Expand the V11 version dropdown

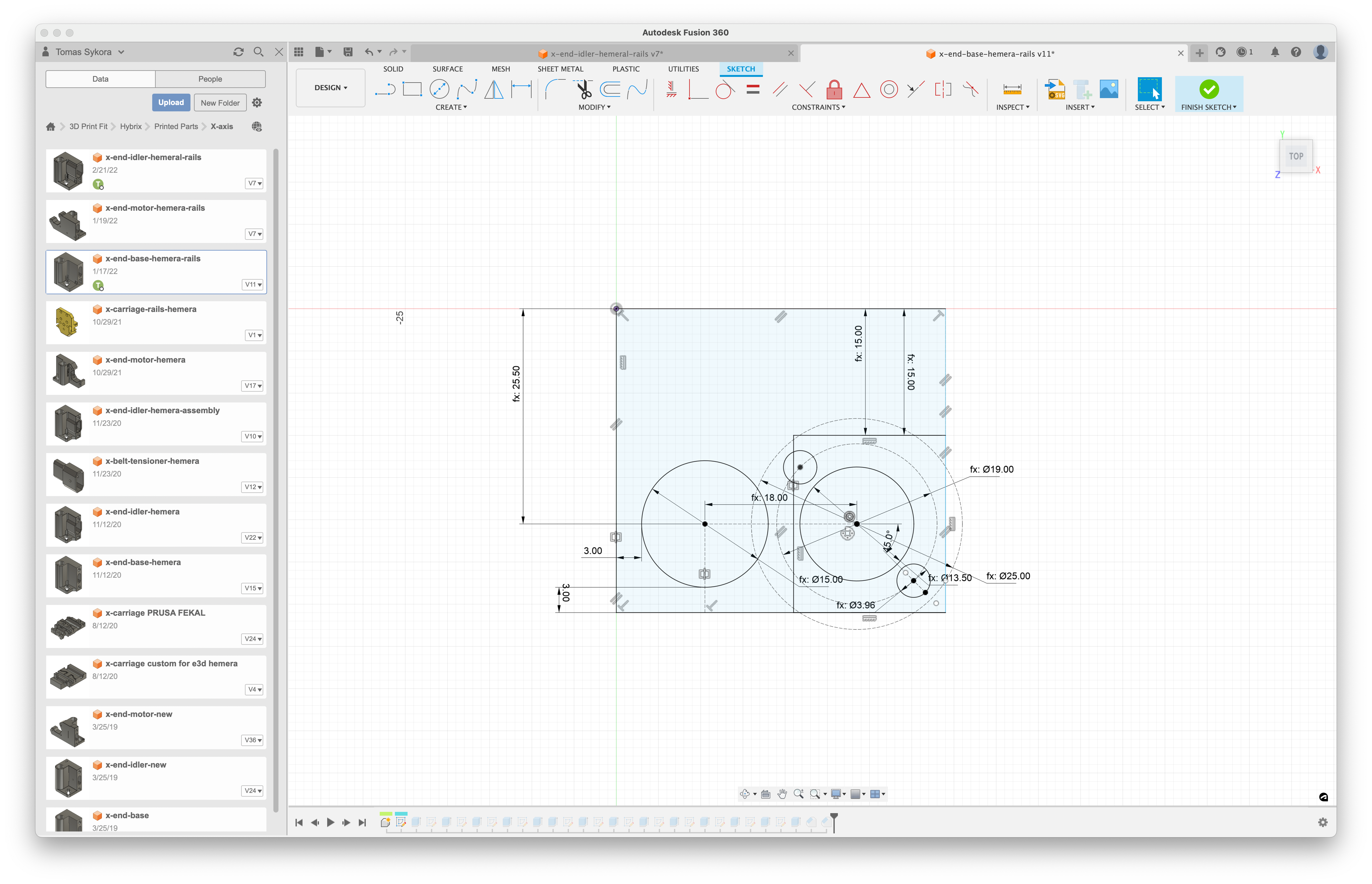pyautogui.click(x=253, y=285)
